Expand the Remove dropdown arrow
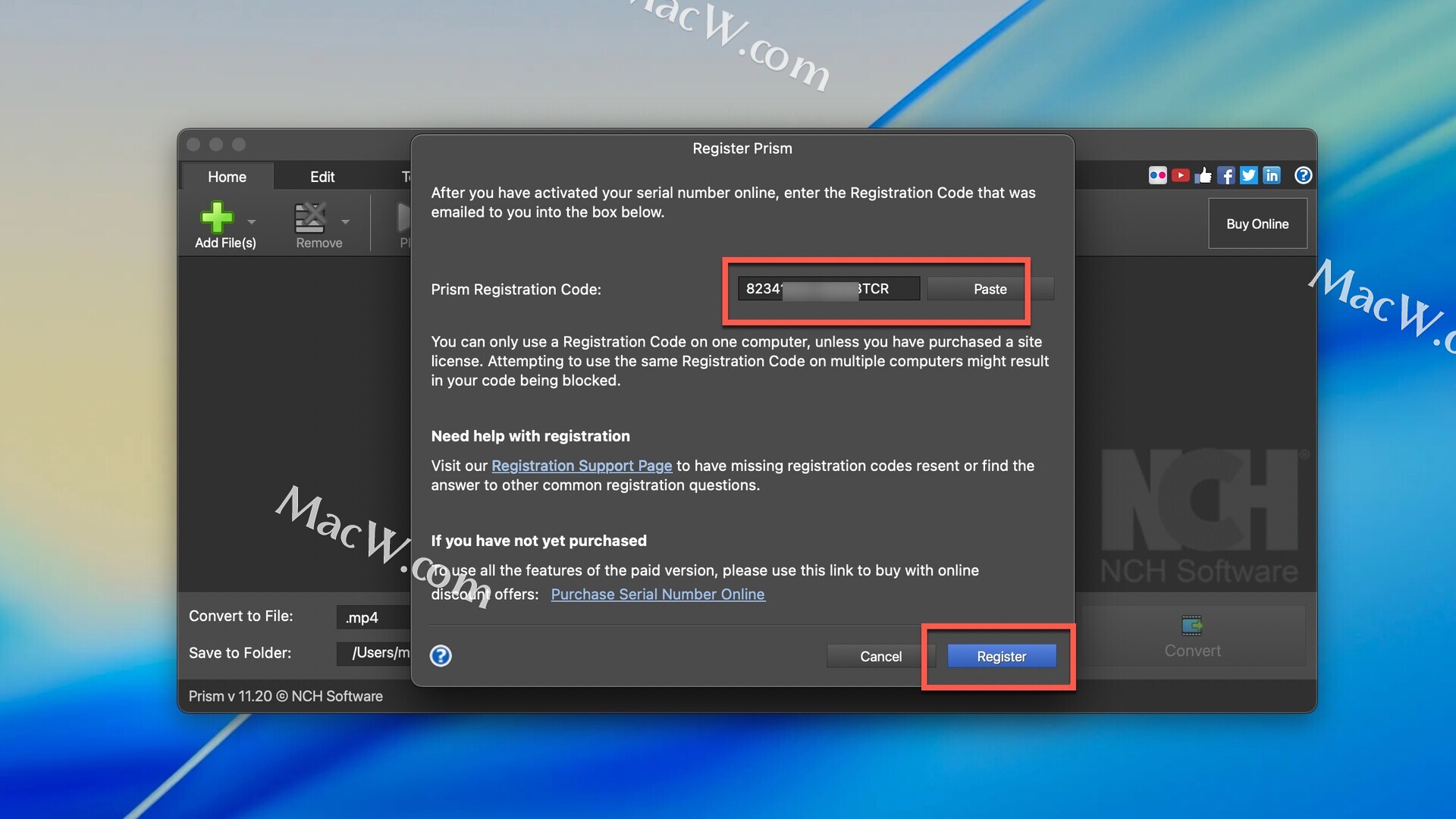The height and width of the screenshot is (819, 1456). coord(346,222)
